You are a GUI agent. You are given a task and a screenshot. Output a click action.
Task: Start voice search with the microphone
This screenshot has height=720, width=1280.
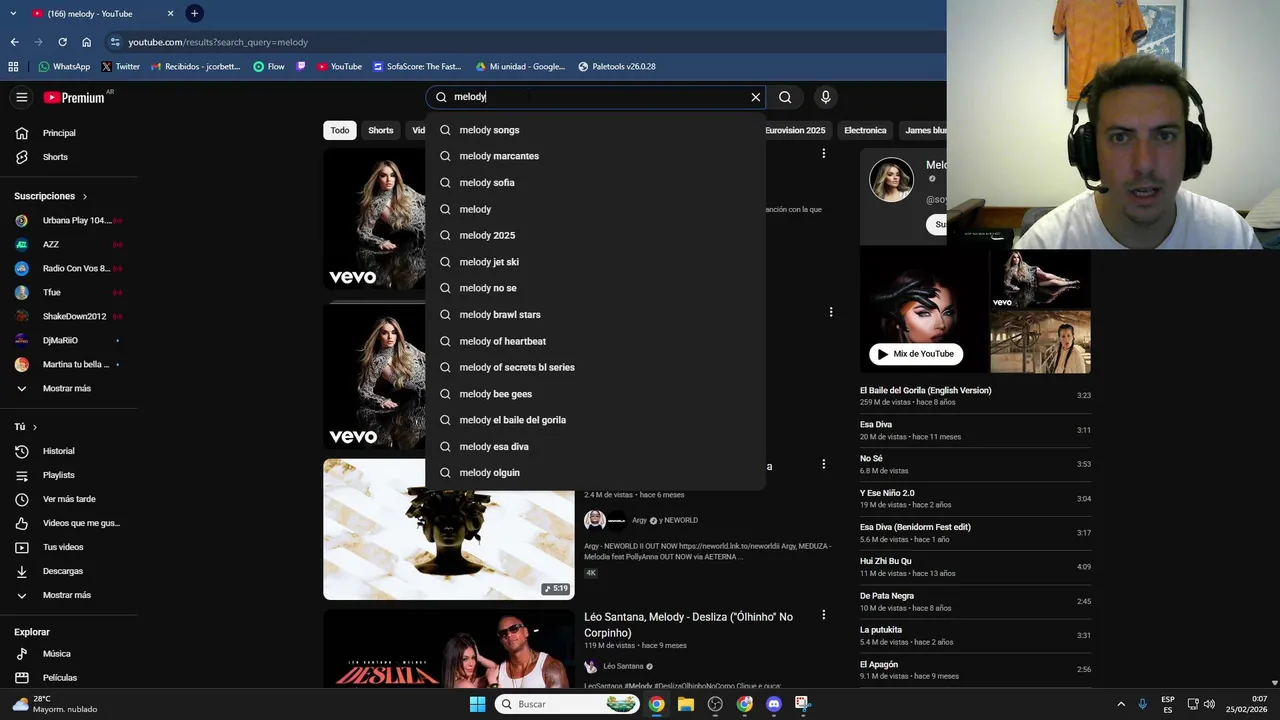(x=825, y=97)
